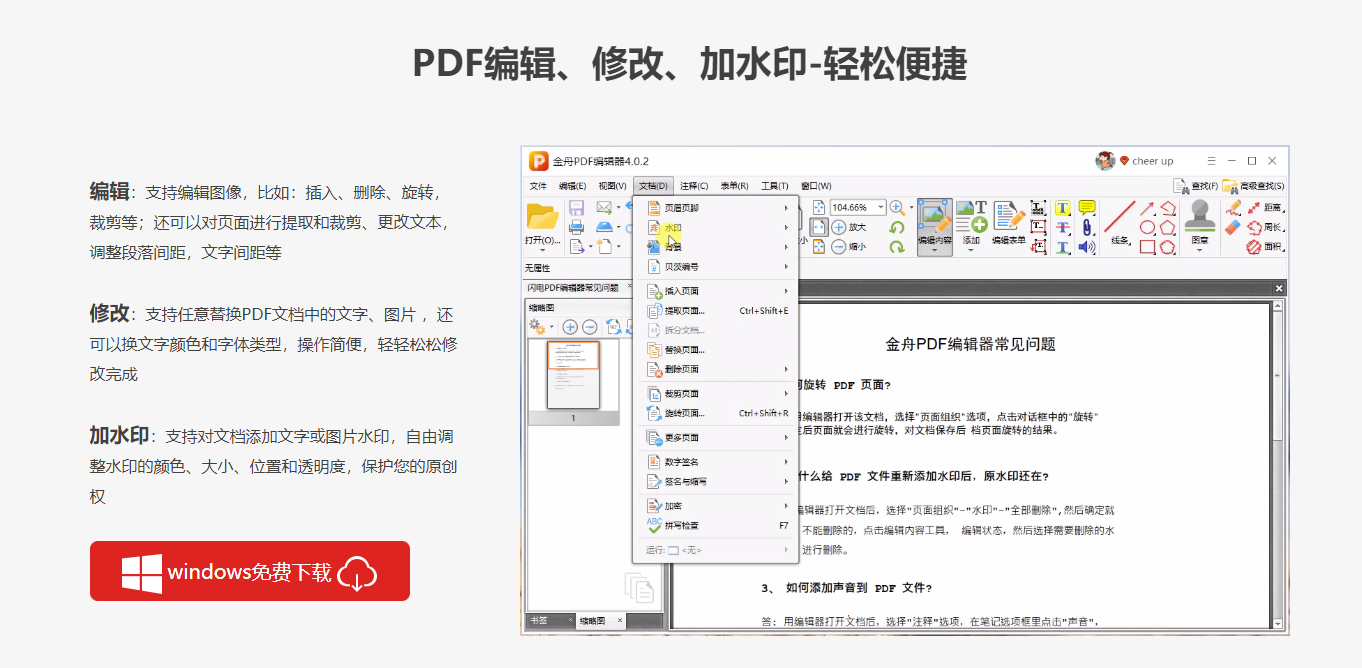Click the 距离 distance measurement tool
1362x668 pixels.
tap(1265, 208)
